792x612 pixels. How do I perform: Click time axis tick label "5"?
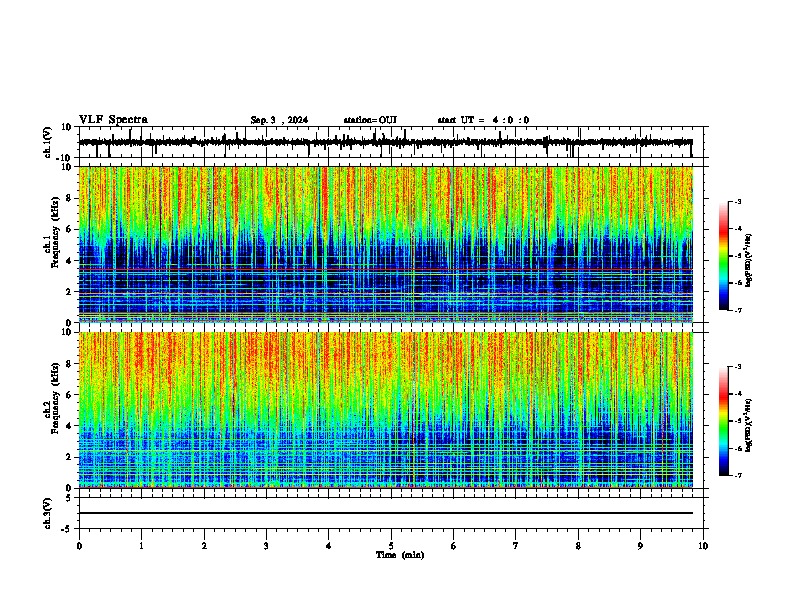(x=391, y=546)
